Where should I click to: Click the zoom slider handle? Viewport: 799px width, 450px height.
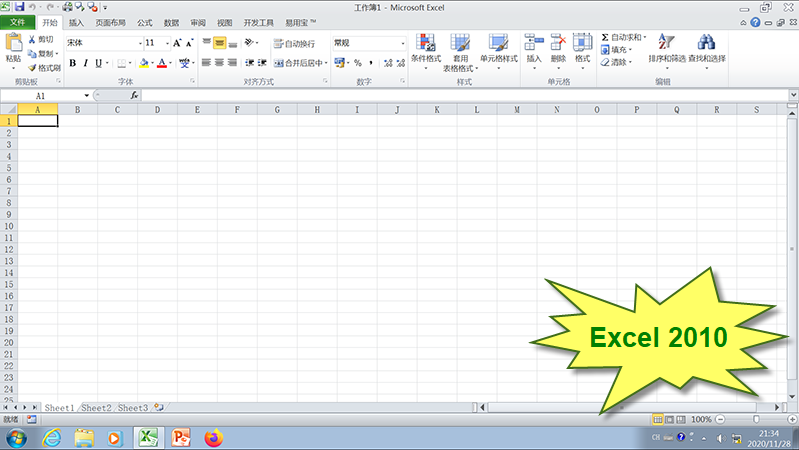click(756, 419)
